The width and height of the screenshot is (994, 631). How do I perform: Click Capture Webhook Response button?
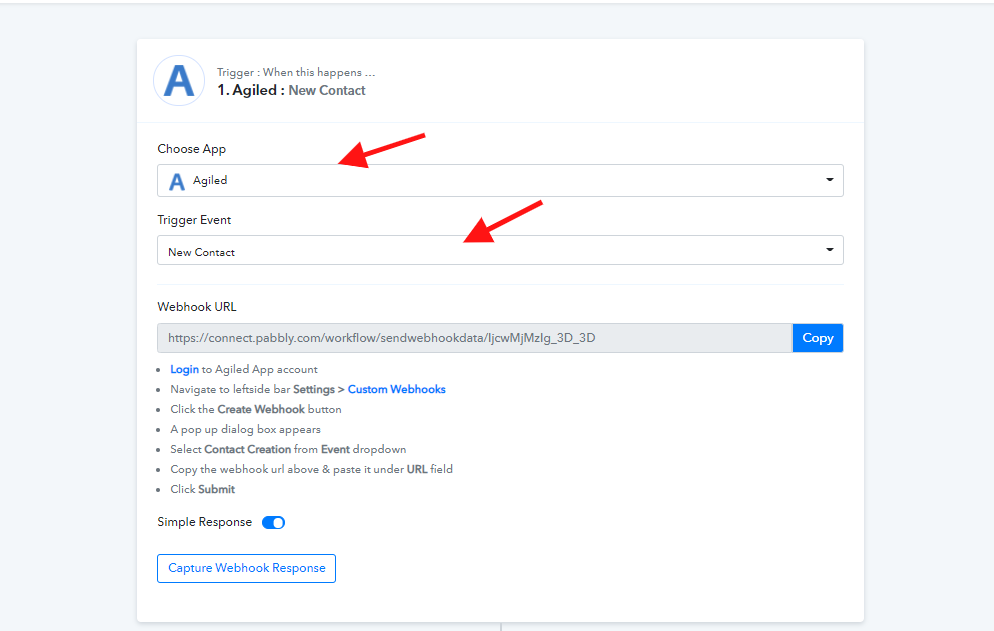[247, 568]
